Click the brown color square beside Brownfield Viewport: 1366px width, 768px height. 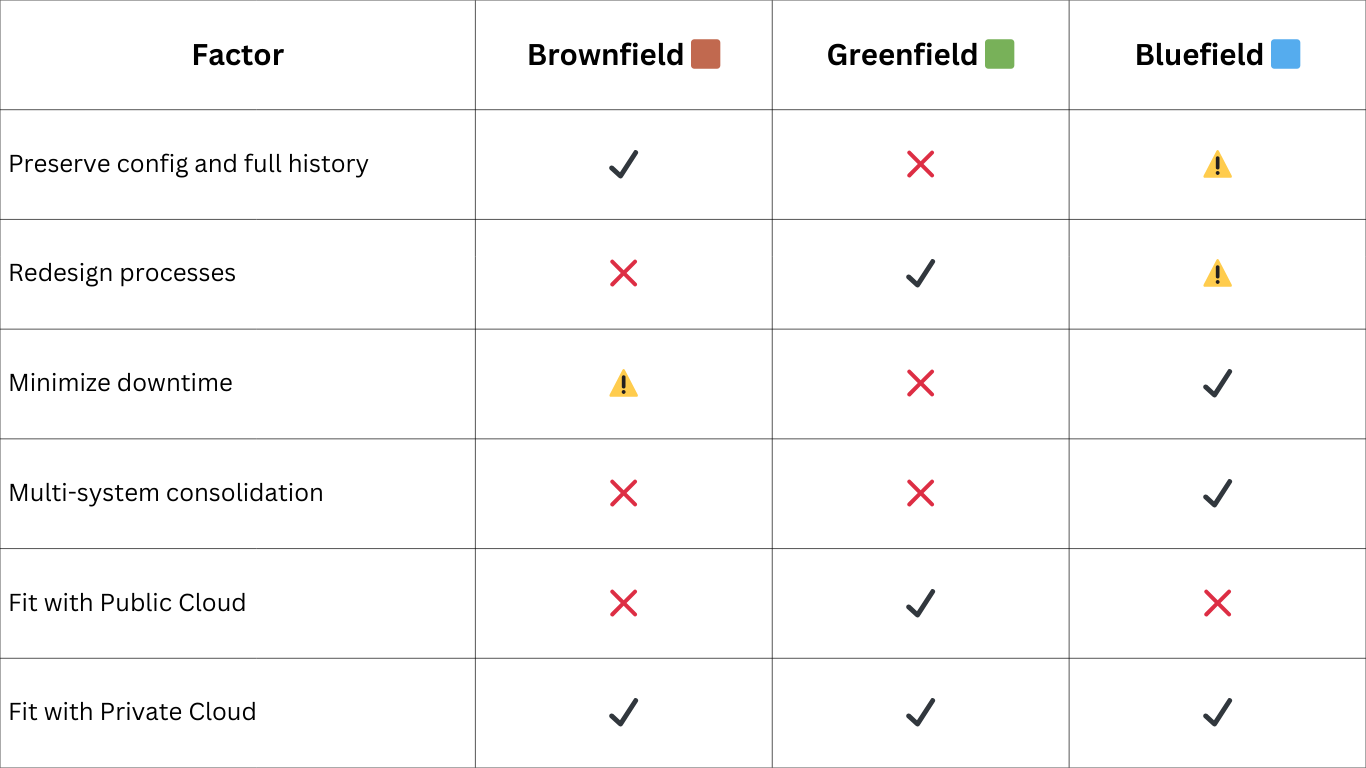pos(706,54)
